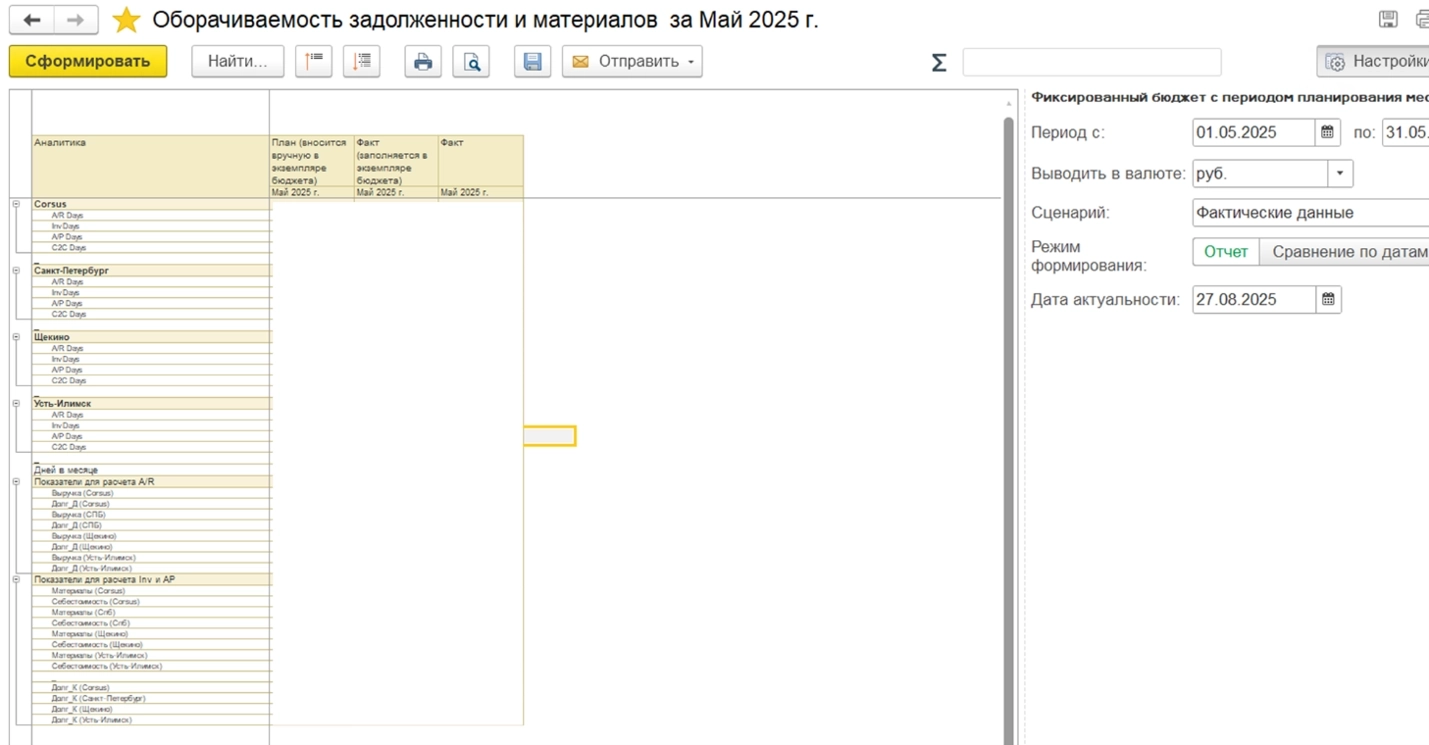This screenshot has height=745, width=1429.
Task: Click the sum sigma icon
Action: (938, 62)
